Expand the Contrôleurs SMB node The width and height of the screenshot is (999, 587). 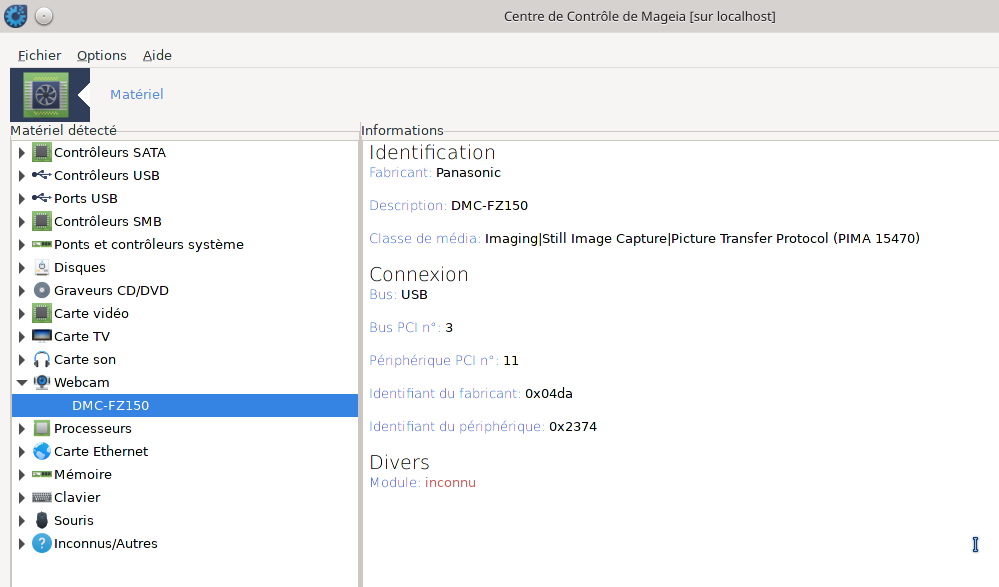pos(22,221)
